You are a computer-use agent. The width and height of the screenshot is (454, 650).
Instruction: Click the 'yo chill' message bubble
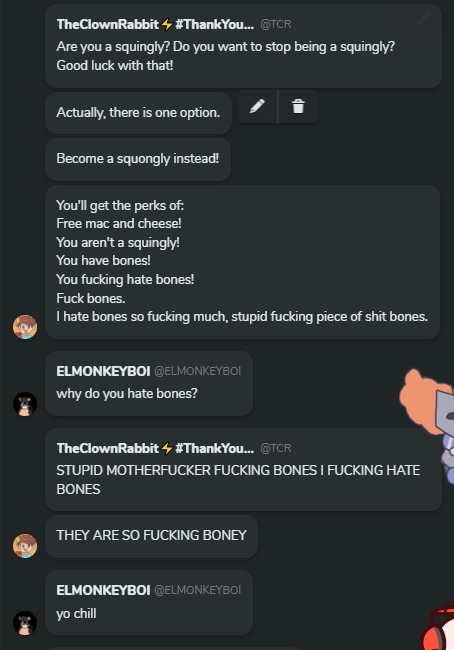(149, 602)
